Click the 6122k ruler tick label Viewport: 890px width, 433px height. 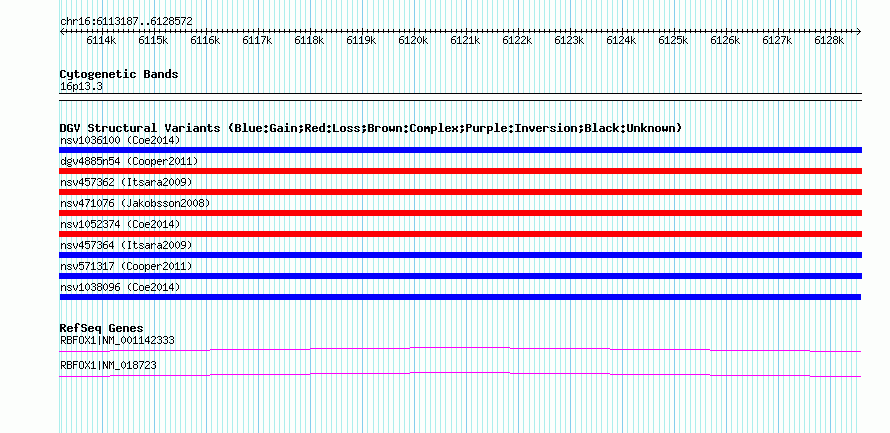pyautogui.click(x=517, y=41)
